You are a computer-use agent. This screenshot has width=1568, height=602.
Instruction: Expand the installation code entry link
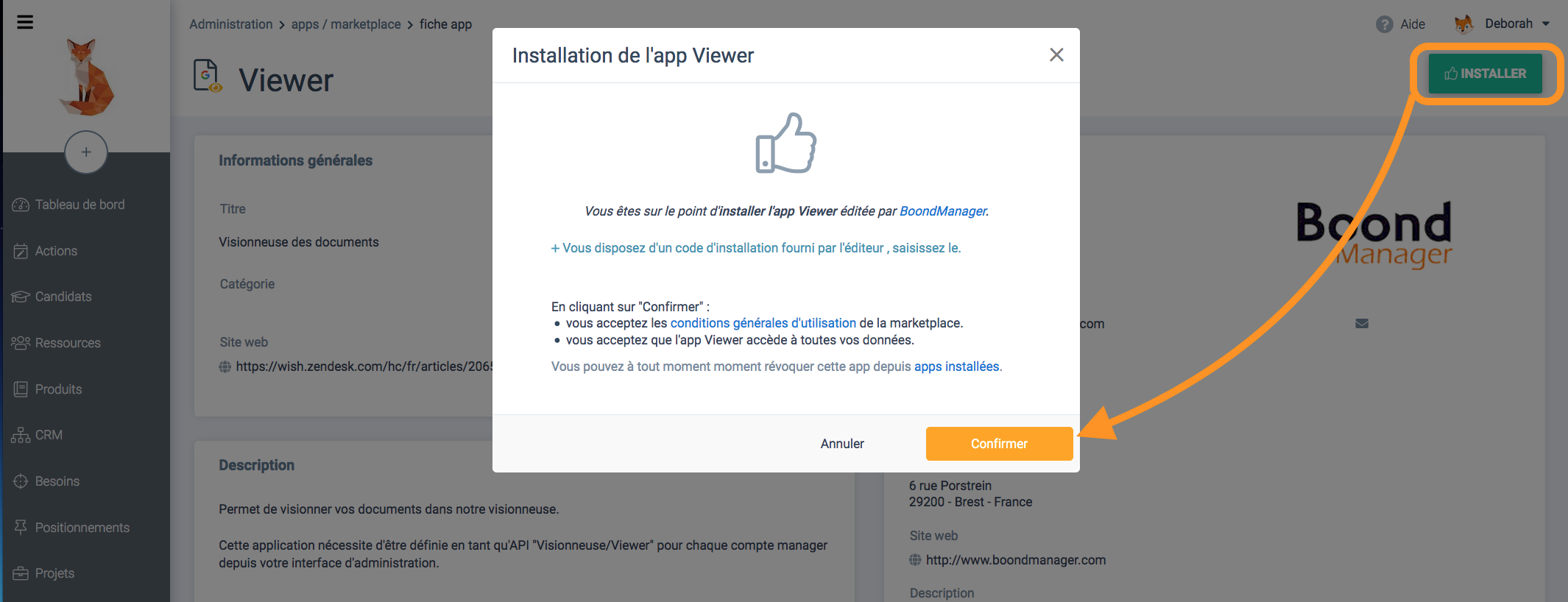point(756,248)
